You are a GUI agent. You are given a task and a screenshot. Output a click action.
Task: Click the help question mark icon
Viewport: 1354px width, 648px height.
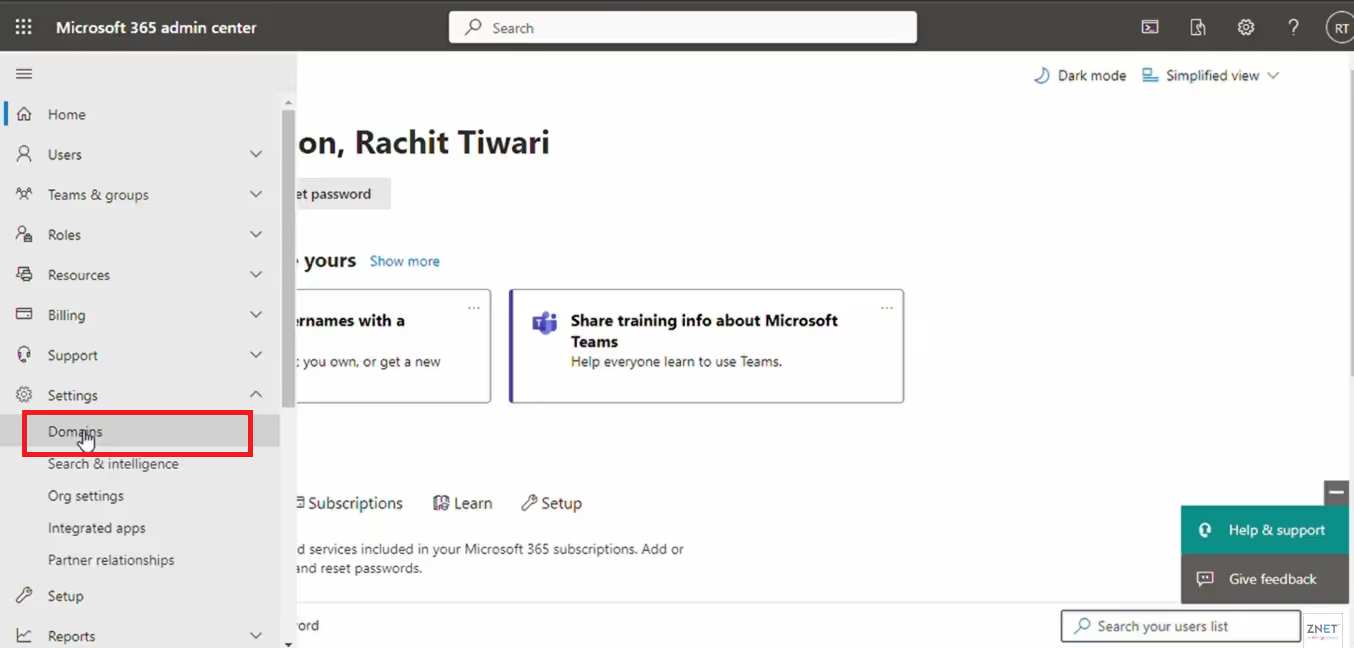click(1293, 28)
